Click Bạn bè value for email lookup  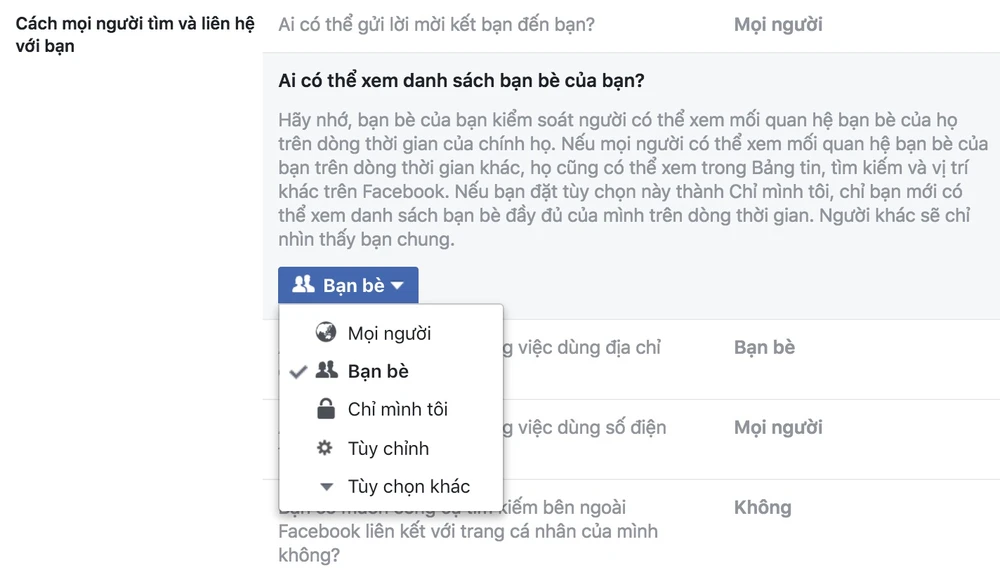764,348
